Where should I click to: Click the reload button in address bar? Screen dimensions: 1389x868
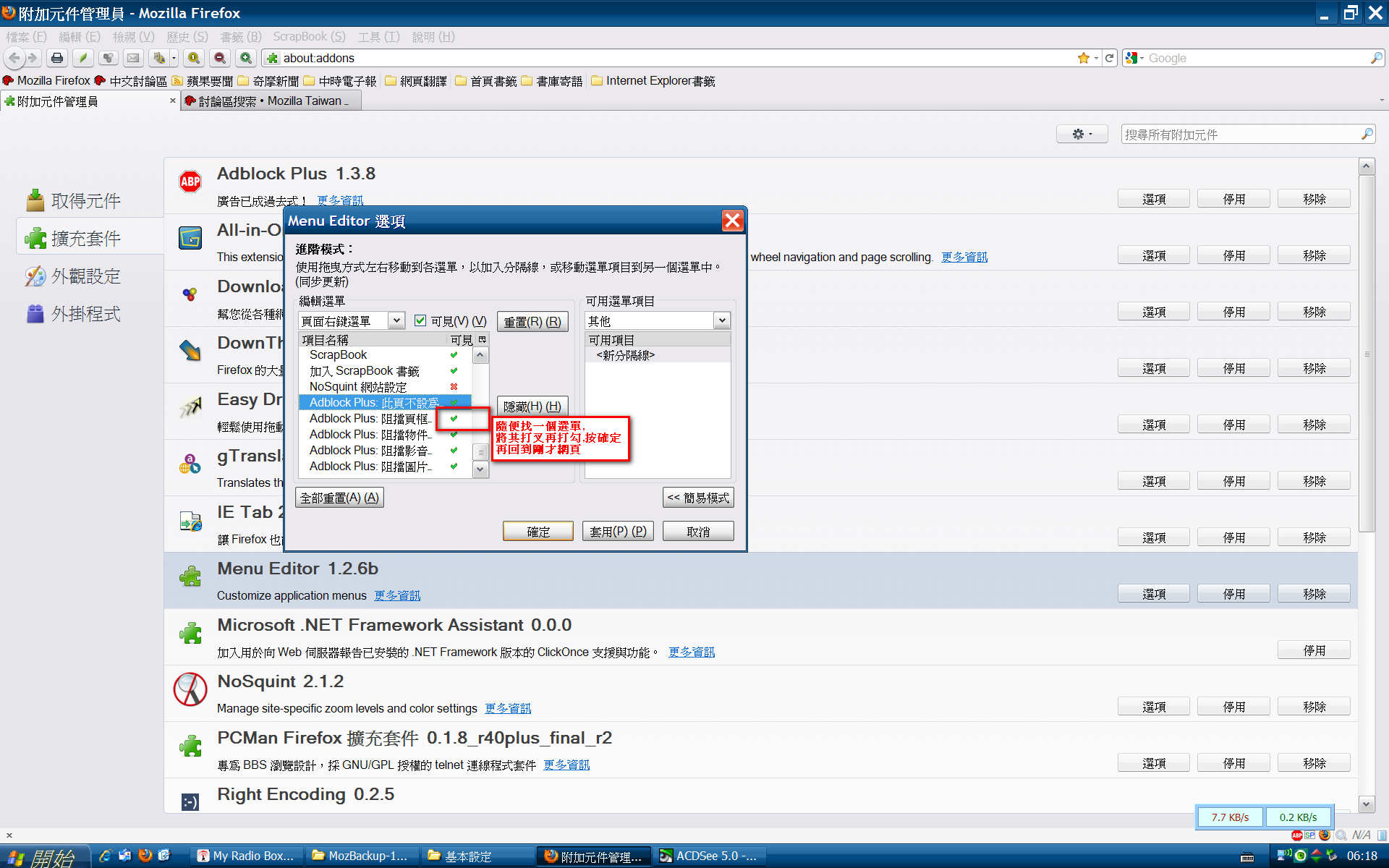pos(1109,58)
